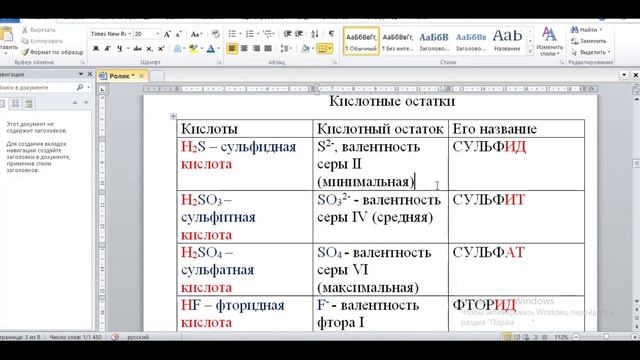Click Изменить стили button
640x360 pixels.
tap(549, 42)
